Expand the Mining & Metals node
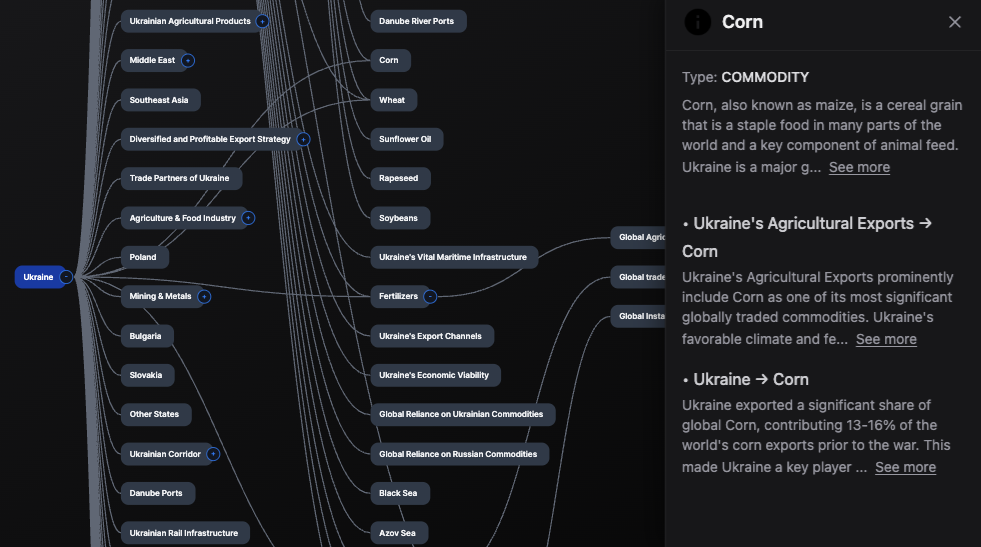 204,297
